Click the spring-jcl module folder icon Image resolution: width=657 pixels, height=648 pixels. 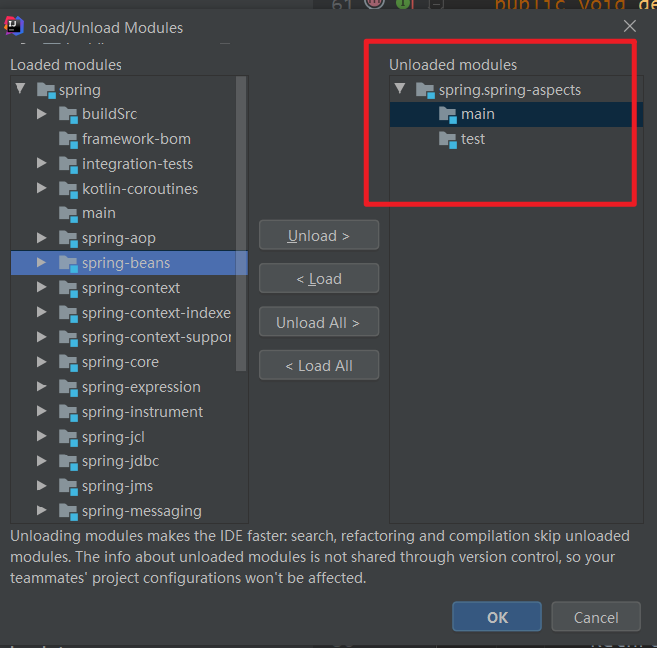(68, 438)
